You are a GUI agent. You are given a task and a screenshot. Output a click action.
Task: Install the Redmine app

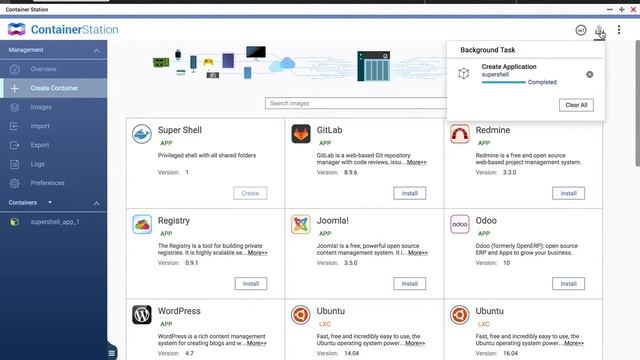coord(568,193)
